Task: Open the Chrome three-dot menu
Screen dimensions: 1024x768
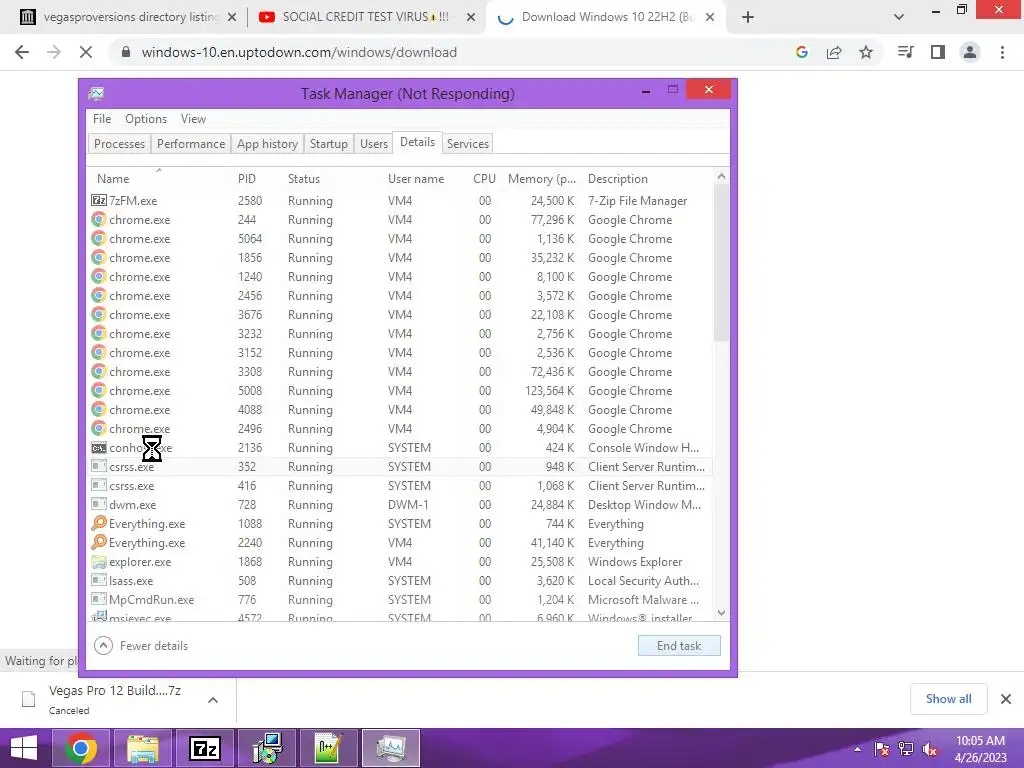Action: [1002, 52]
